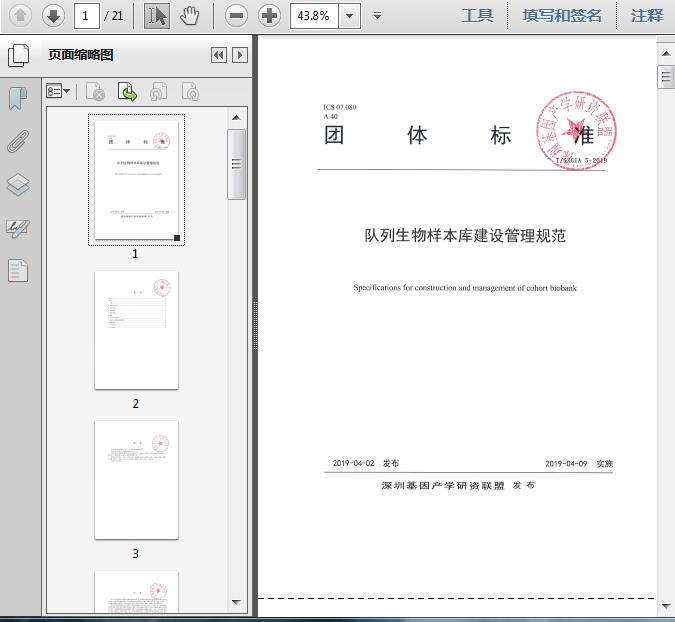Collapse the navigation pane with double-arrow button
The width and height of the screenshot is (675, 622).
coord(219,55)
